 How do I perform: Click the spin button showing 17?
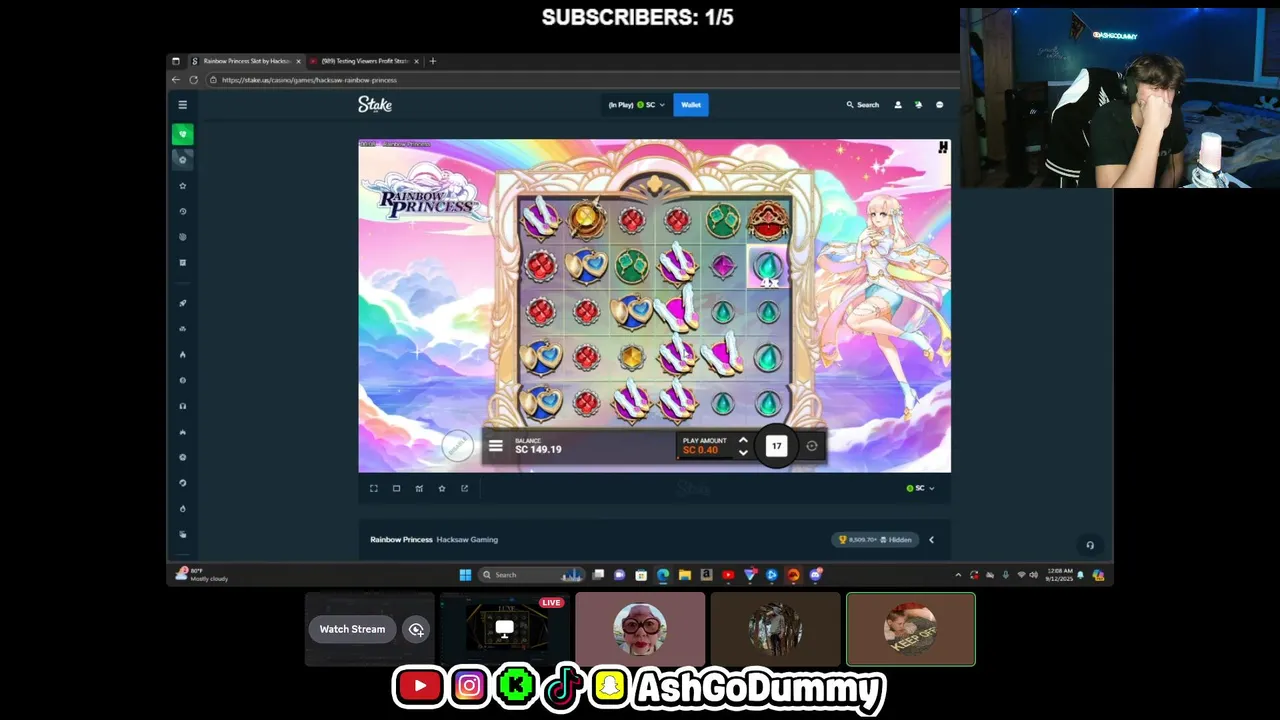point(776,446)
